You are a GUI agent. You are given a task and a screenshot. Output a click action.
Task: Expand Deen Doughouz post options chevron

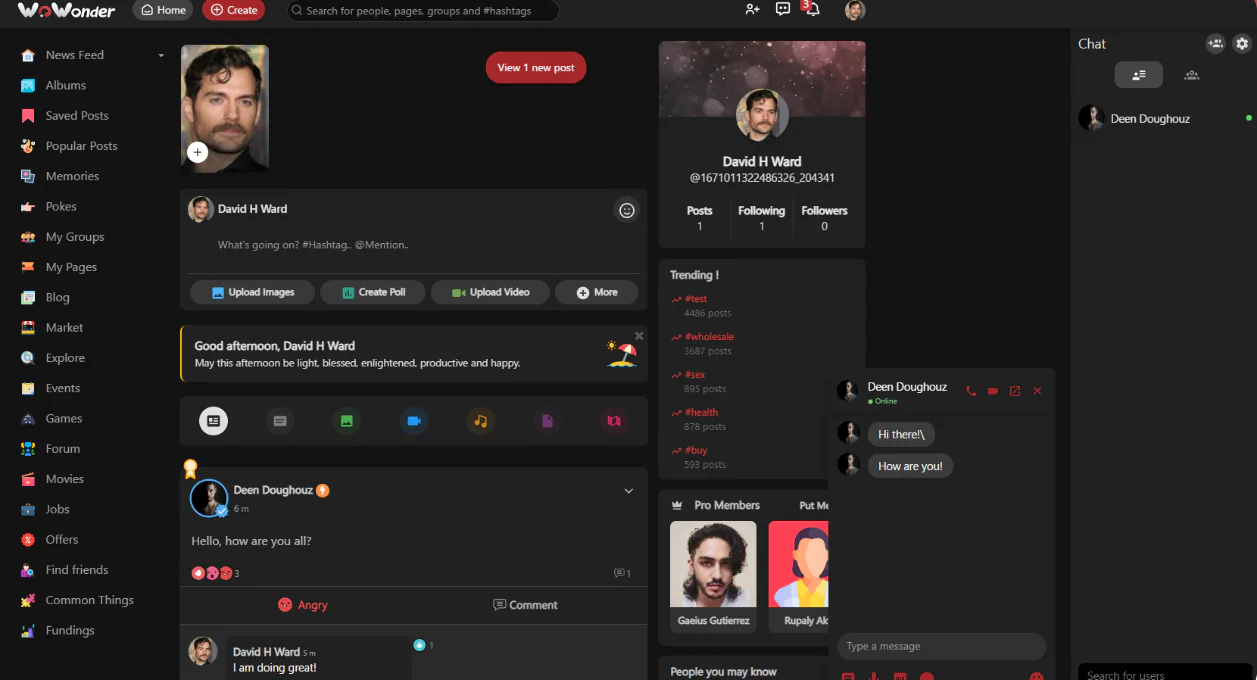629,491
